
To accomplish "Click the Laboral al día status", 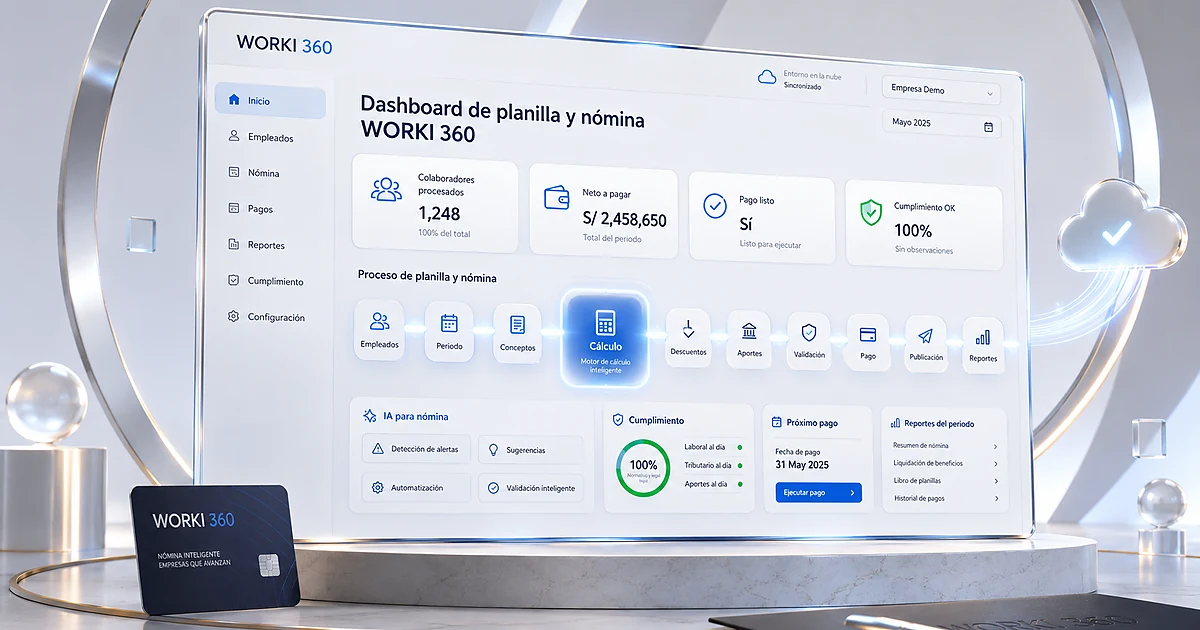I will (713, 447).
